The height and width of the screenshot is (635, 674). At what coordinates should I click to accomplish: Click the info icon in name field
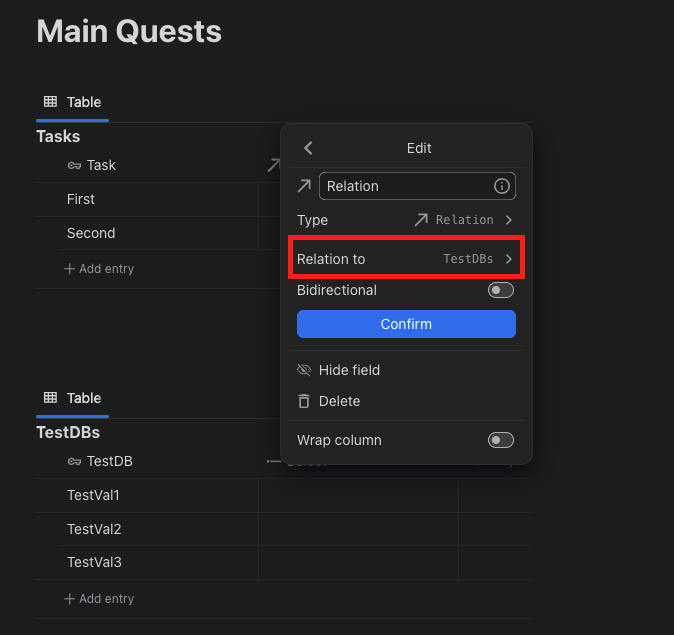click(502, 186)
